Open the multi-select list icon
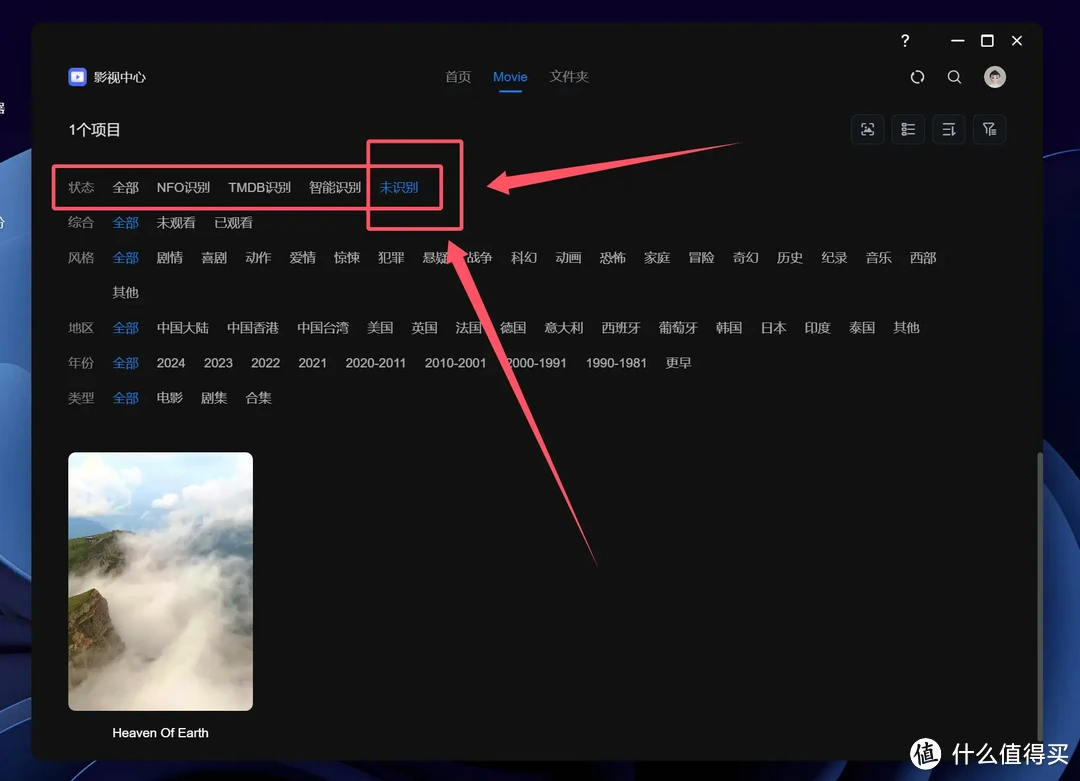Viewport: 1080px width, 781px height. (908, 129)
